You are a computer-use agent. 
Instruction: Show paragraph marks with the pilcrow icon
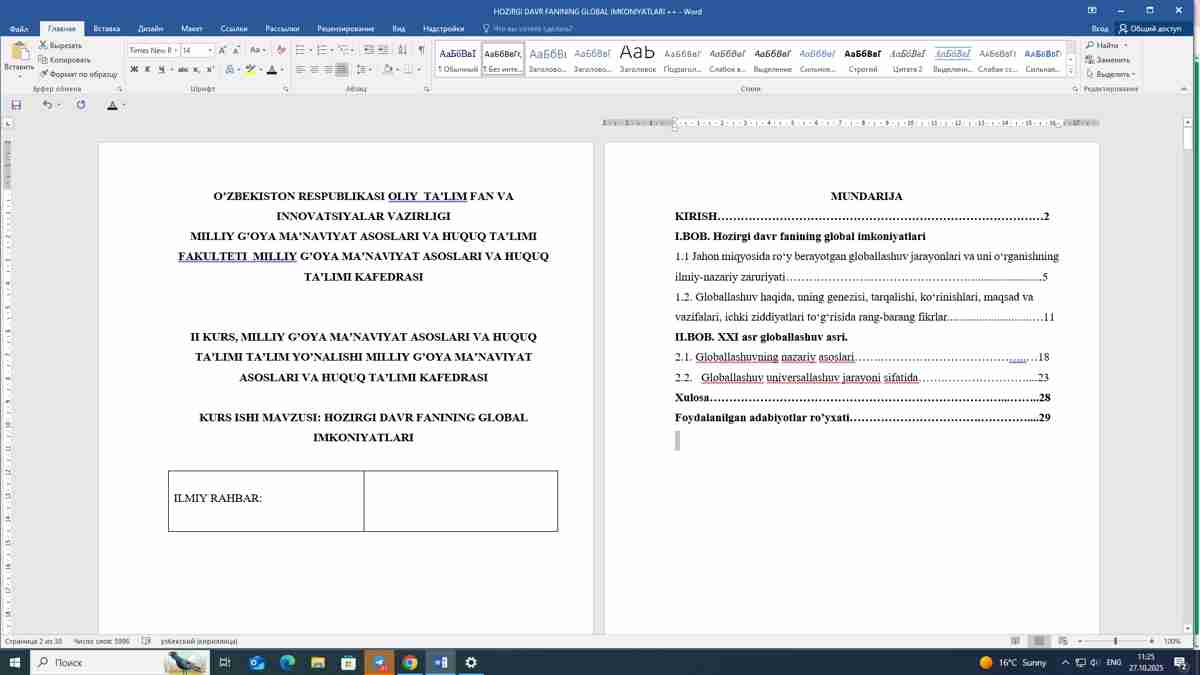pyautogui.click(x=421, y=50)
